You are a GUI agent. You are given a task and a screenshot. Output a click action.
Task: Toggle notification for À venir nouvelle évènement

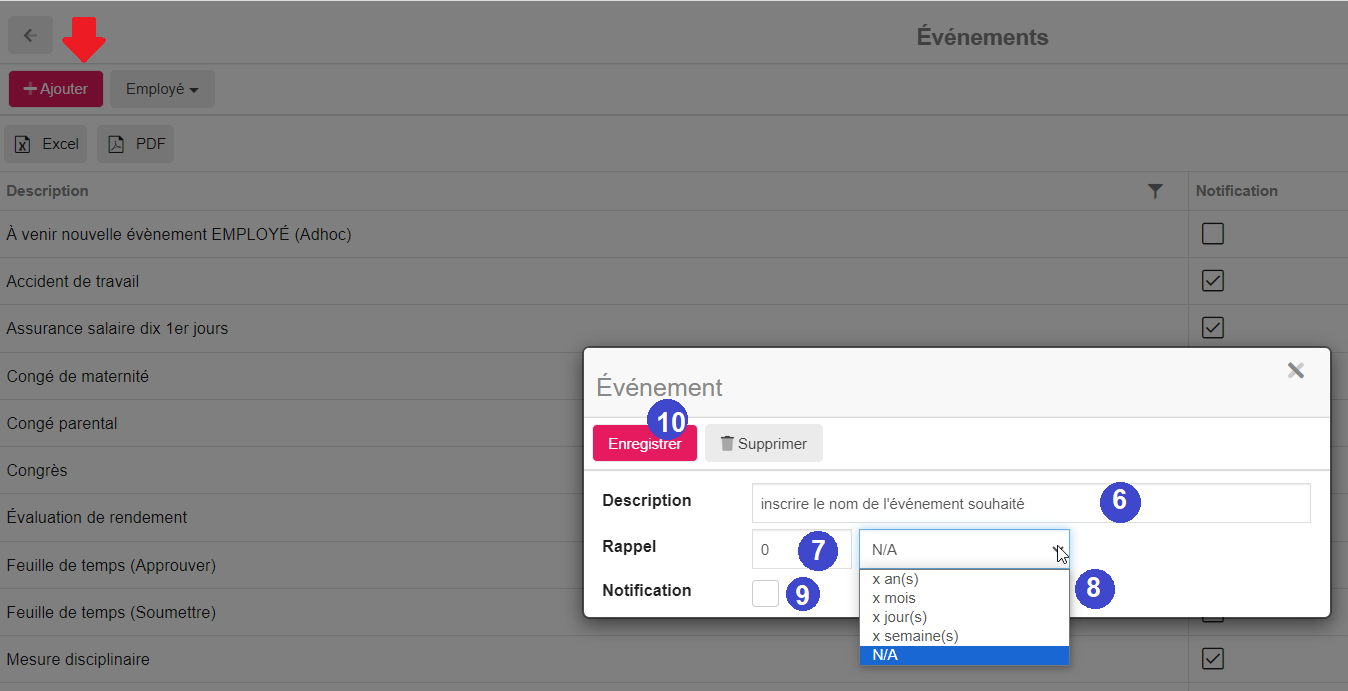tap(1213, 234)
